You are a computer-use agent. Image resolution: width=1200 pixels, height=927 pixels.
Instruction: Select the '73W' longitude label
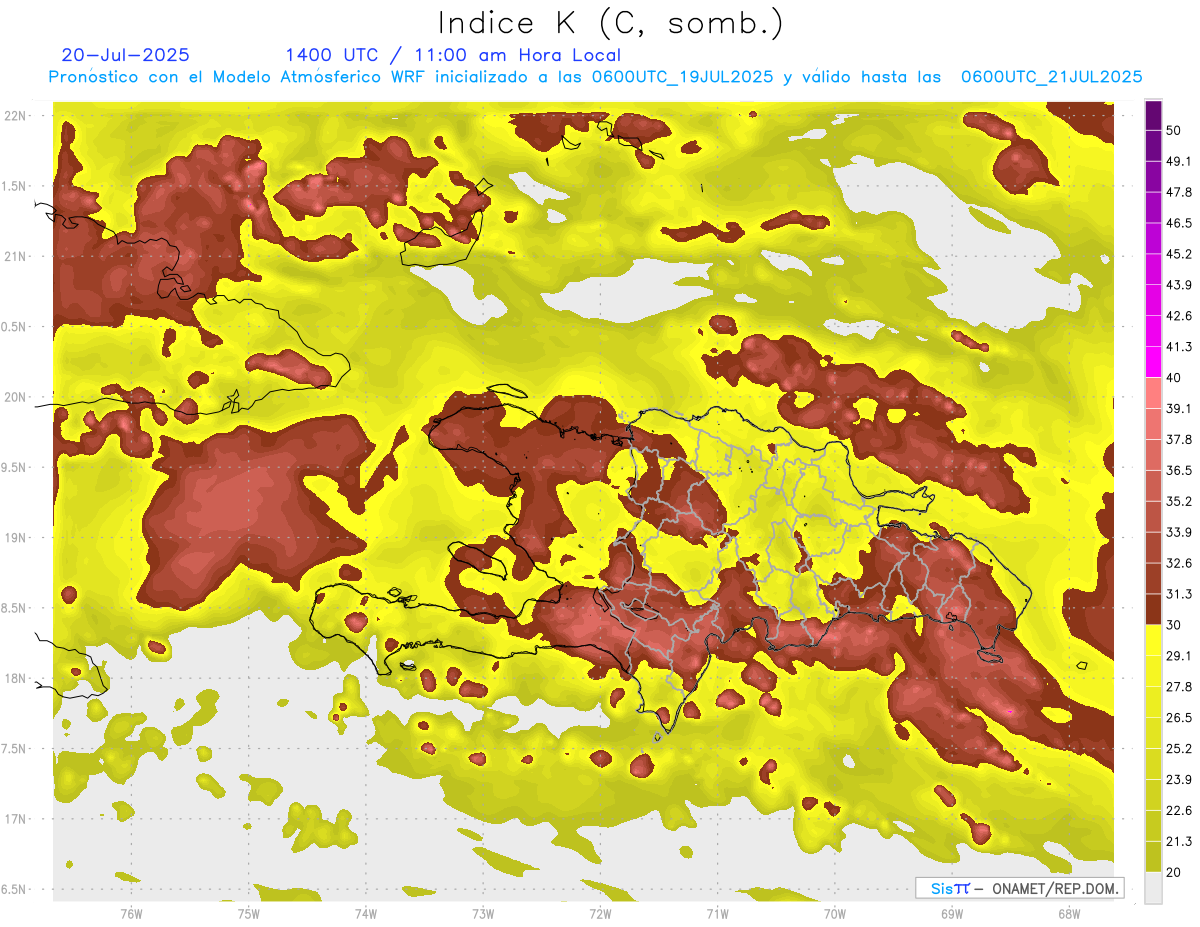coord(483,913)
